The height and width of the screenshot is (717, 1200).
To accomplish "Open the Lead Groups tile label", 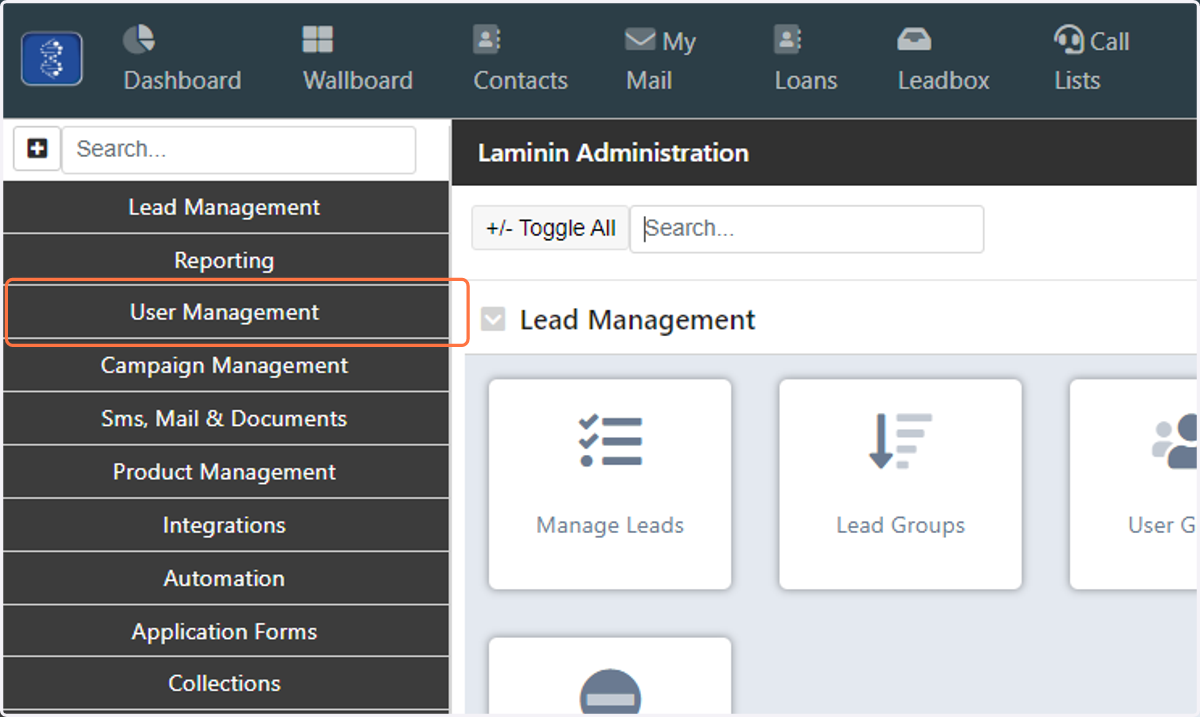I will pyautogui.click(x=901, y=525).
